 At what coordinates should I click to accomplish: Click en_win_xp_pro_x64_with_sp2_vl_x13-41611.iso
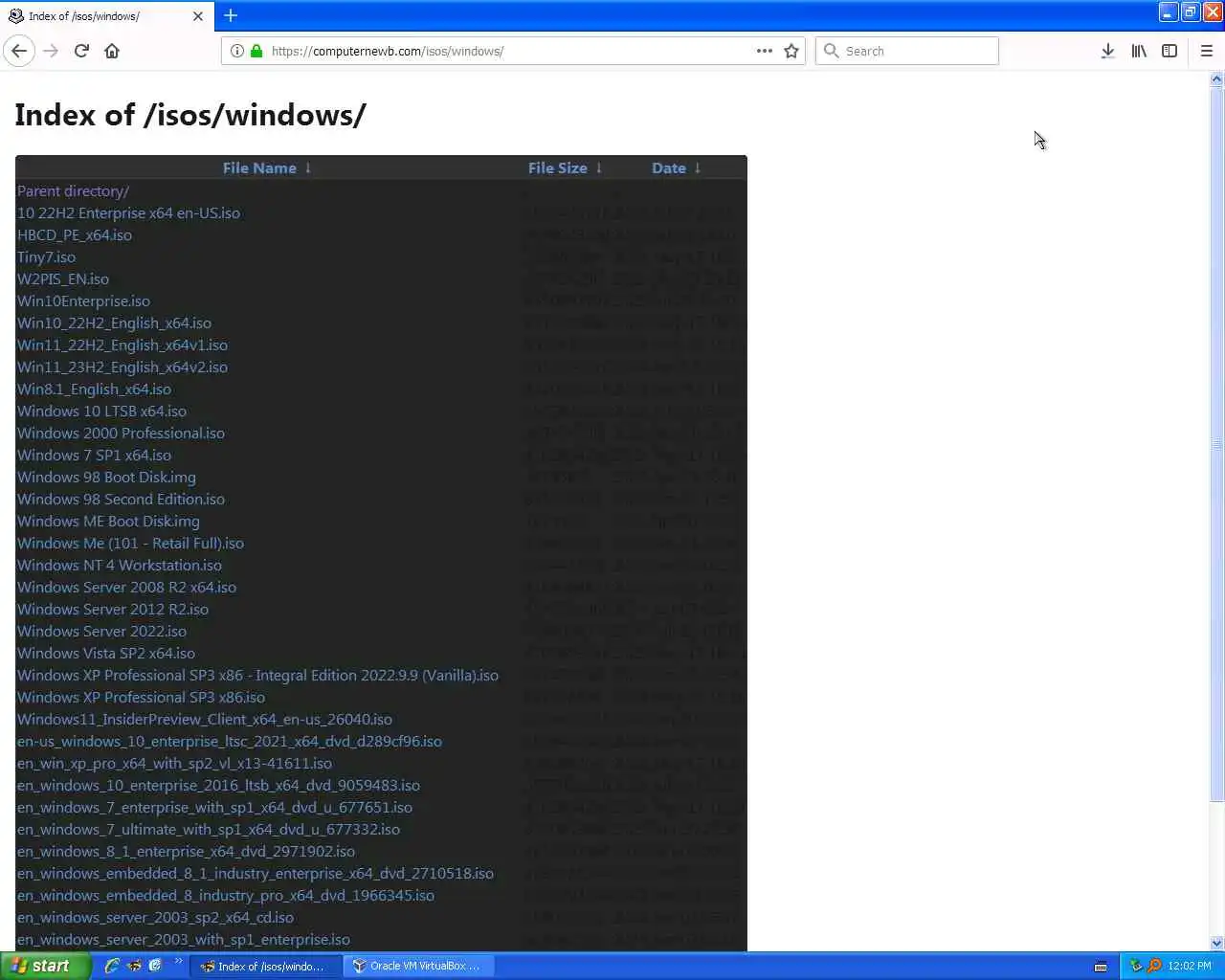(174, 763)
